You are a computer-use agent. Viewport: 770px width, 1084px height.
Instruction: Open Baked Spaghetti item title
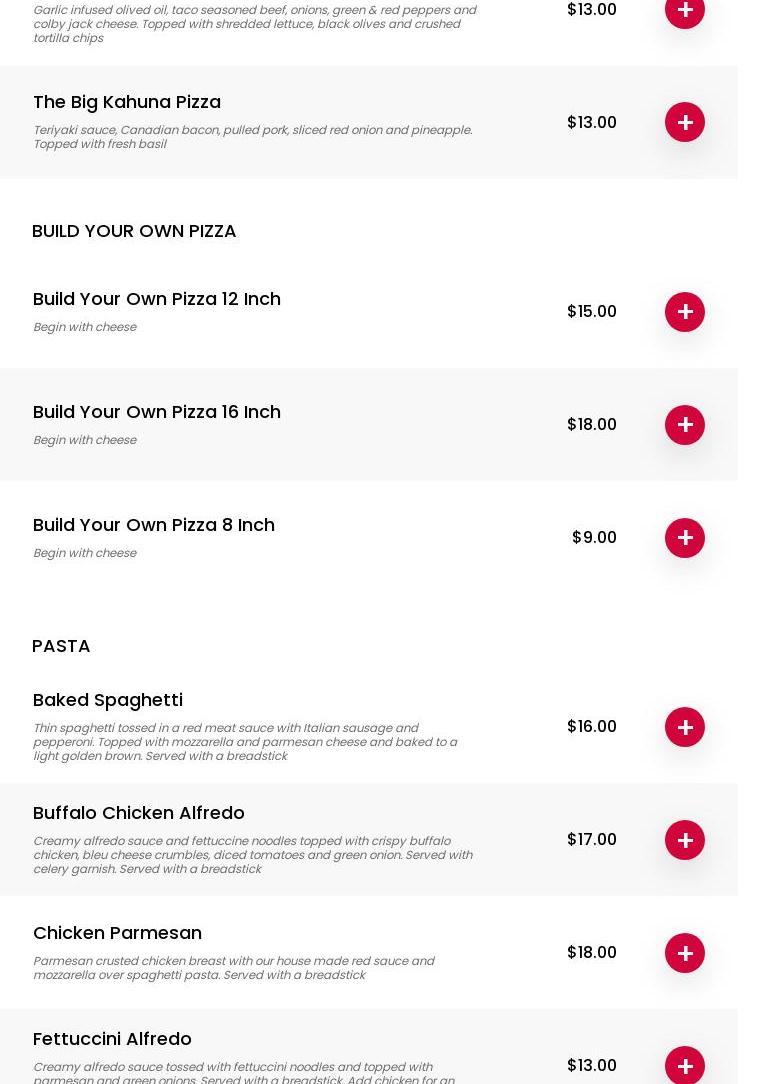click(x=108, y=700)
